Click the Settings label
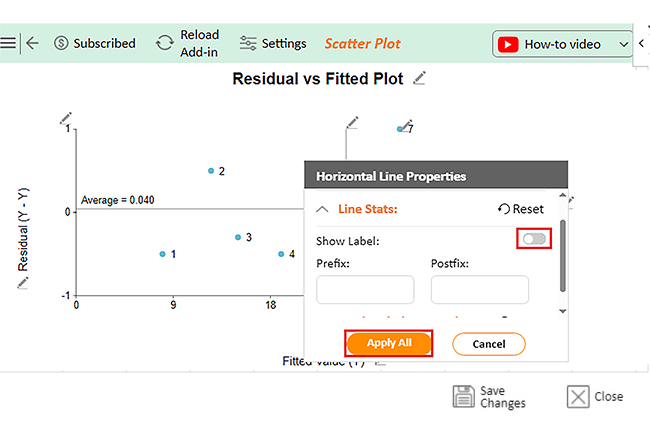The width and height of the screenshot is (650, 436). click(x=284, y=44)
